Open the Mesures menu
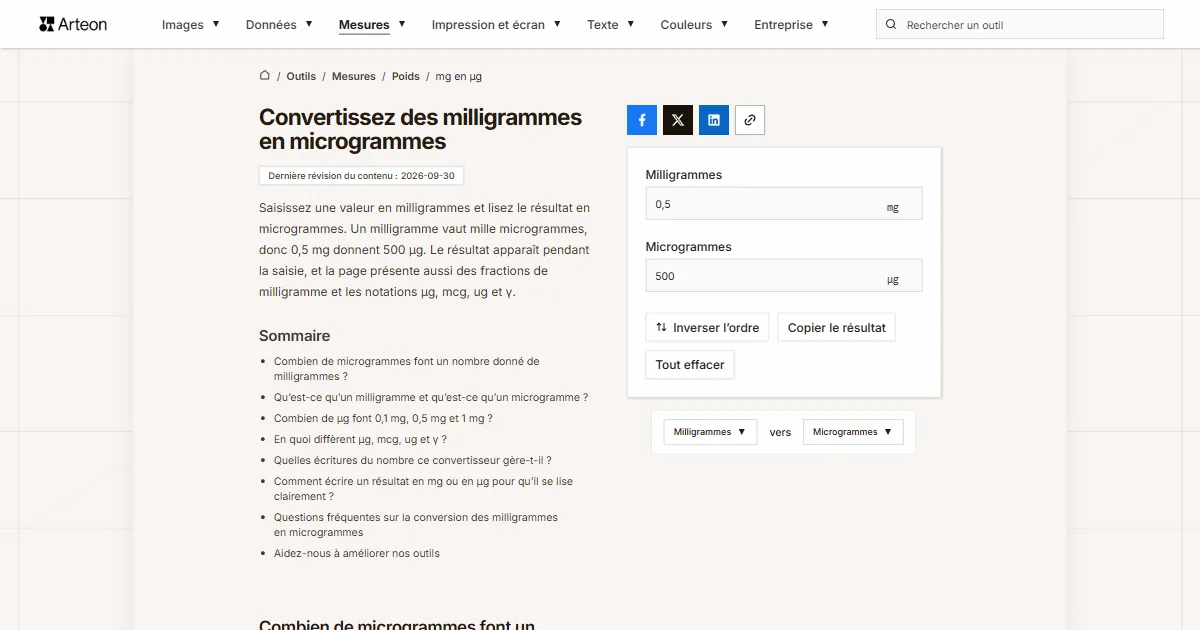 [372, 25]
